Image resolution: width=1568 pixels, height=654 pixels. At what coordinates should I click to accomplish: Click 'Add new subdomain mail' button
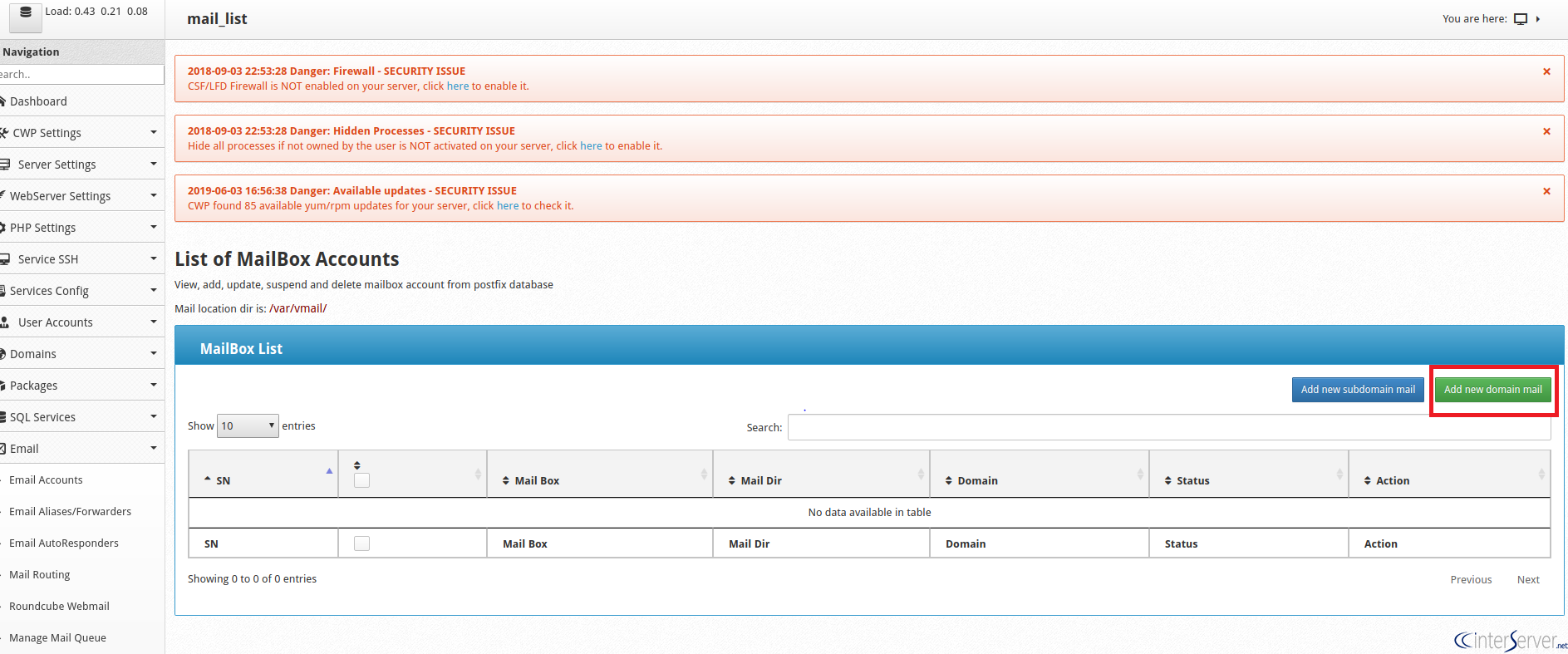click(1358, 390)
